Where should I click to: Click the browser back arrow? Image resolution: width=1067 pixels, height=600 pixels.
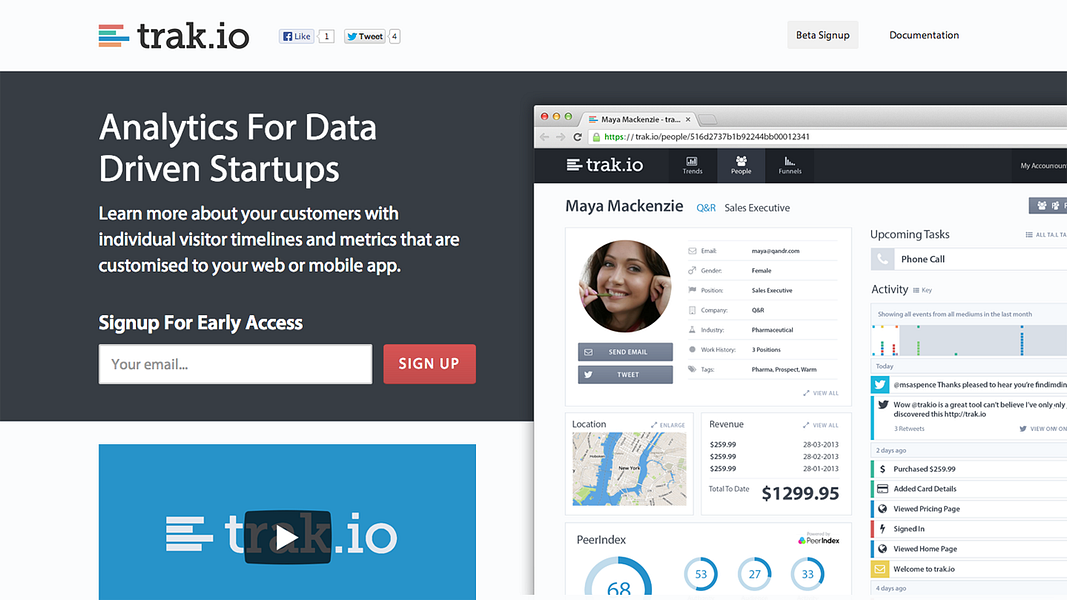[x=544, y=137]
